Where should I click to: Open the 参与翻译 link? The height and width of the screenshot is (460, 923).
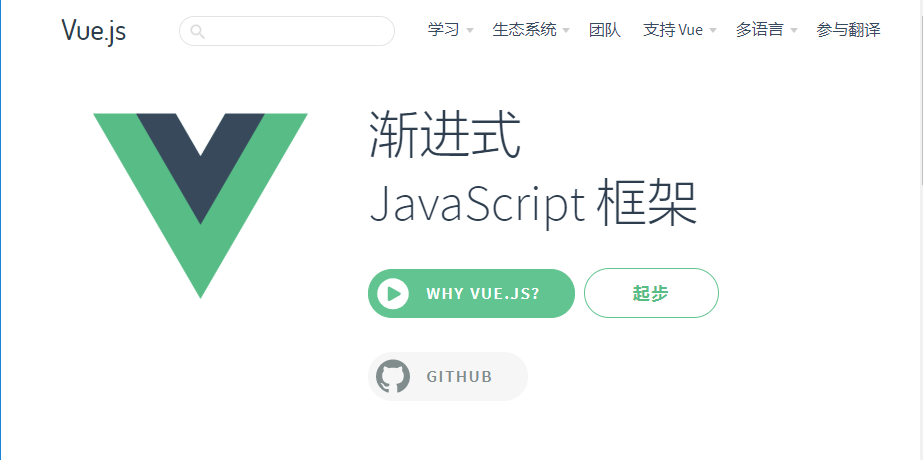pos(848,30)
